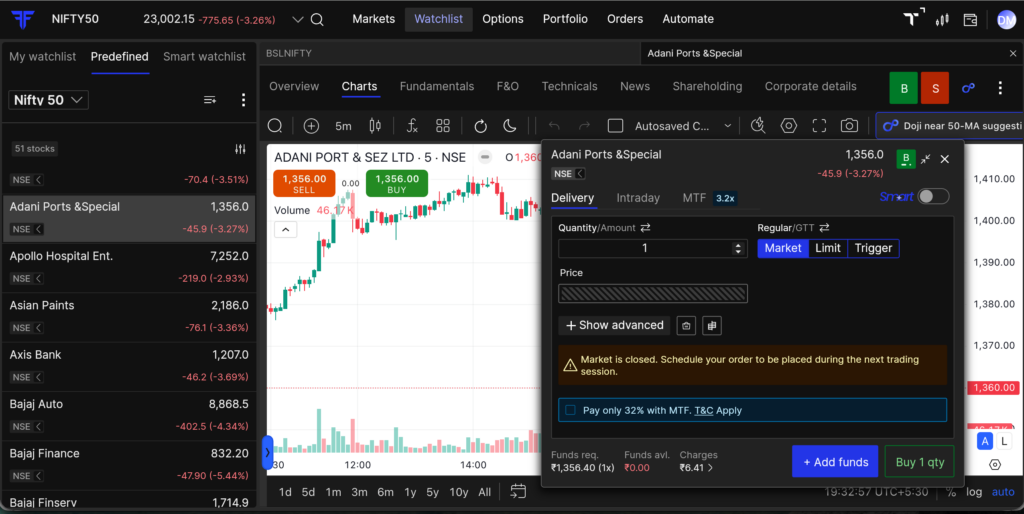Click the green B buy button beside tabs
Screen dimensions: 1024x514
(904, 88)
